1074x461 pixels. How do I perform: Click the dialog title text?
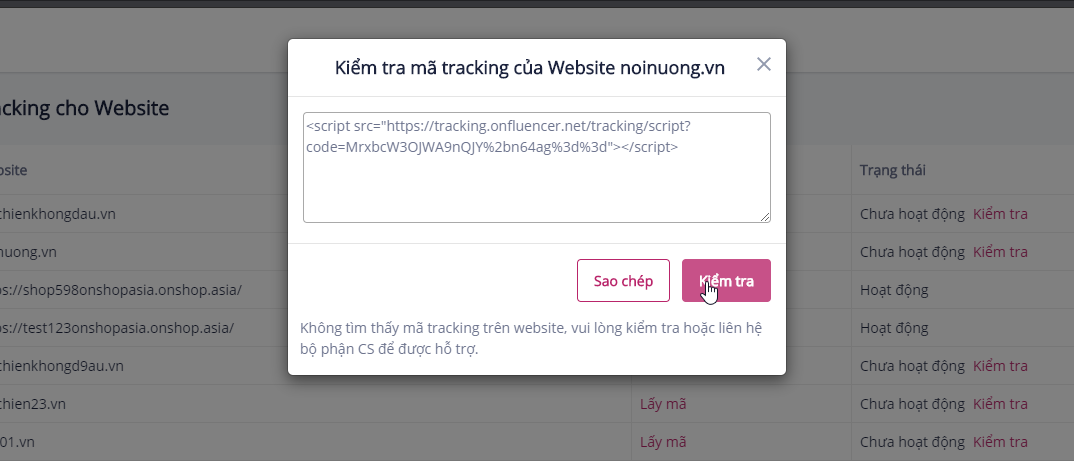[529, 67]
